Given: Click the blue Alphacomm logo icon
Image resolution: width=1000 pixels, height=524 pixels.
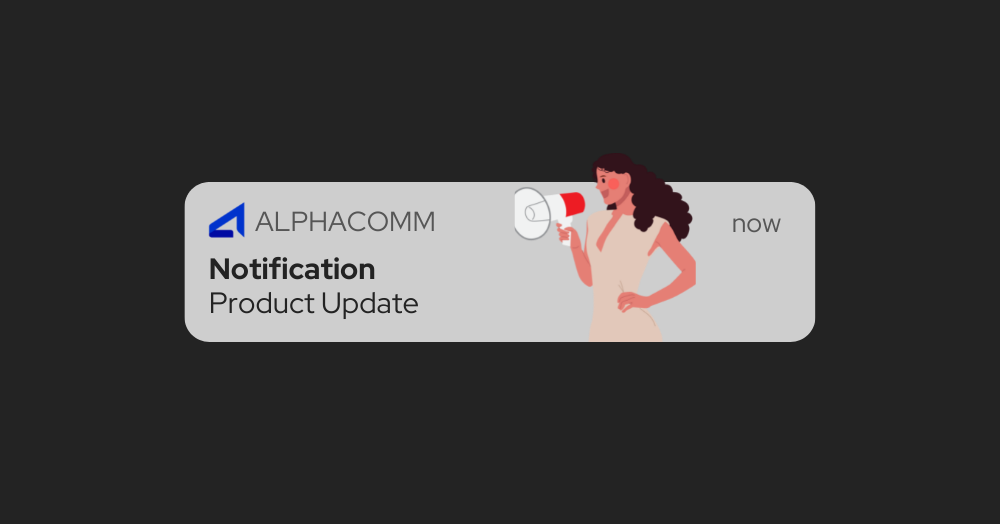Looking at the screenshot, I should (x=227, y=221).
